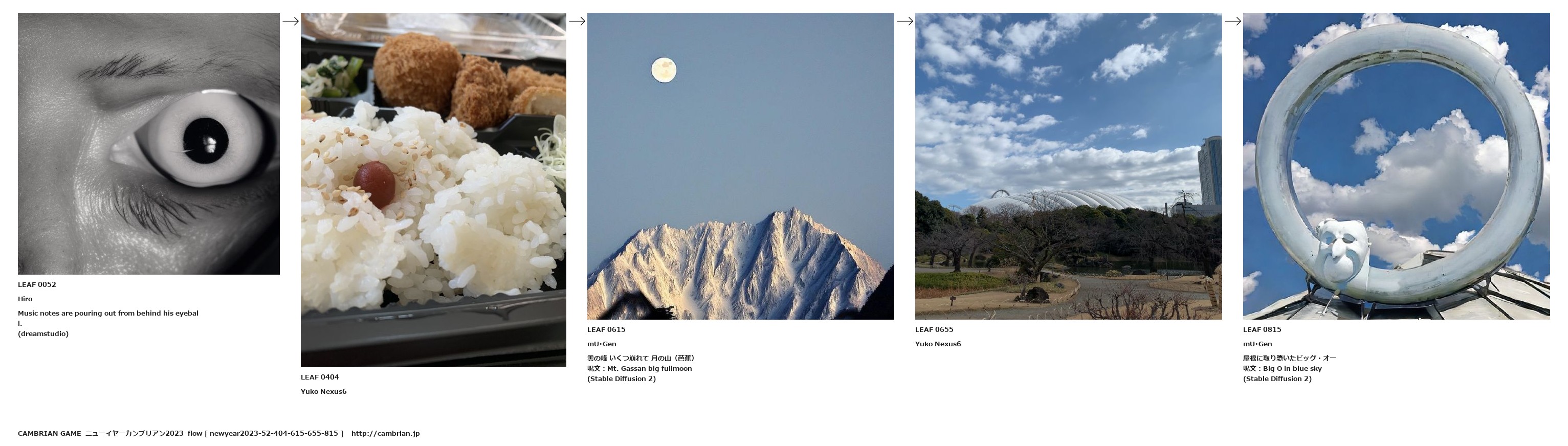The height and width of the screenshot is (446, 1568).
Task: Open the snowy mountain with full moon image
Action: tap(740, 166)
